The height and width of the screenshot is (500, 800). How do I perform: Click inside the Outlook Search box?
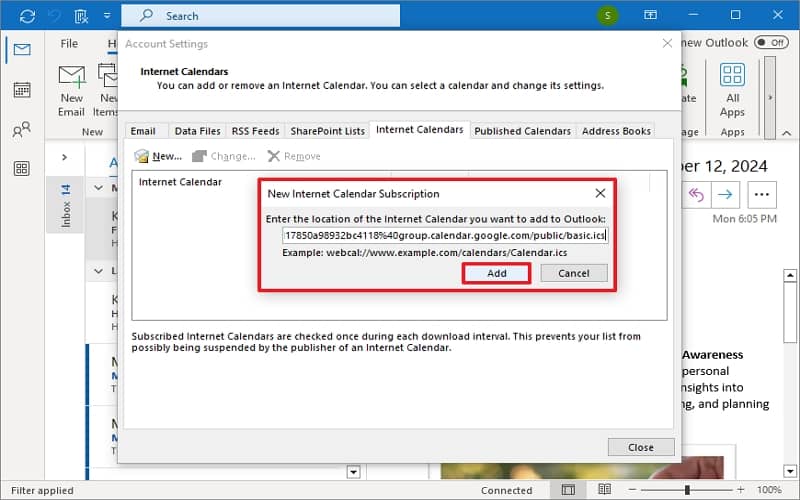(260, 16)
